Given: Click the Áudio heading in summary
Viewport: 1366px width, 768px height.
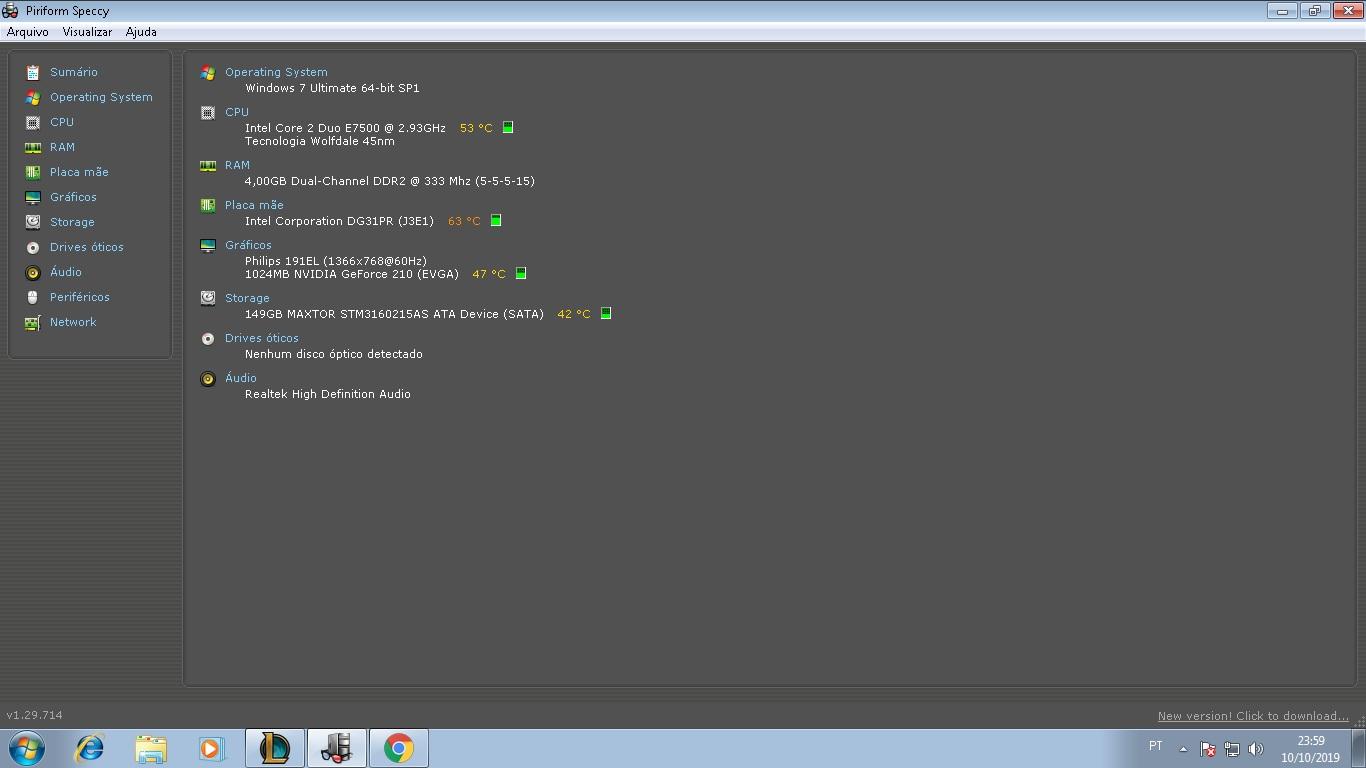Looking at the screenshot, I should coord(241,378).
